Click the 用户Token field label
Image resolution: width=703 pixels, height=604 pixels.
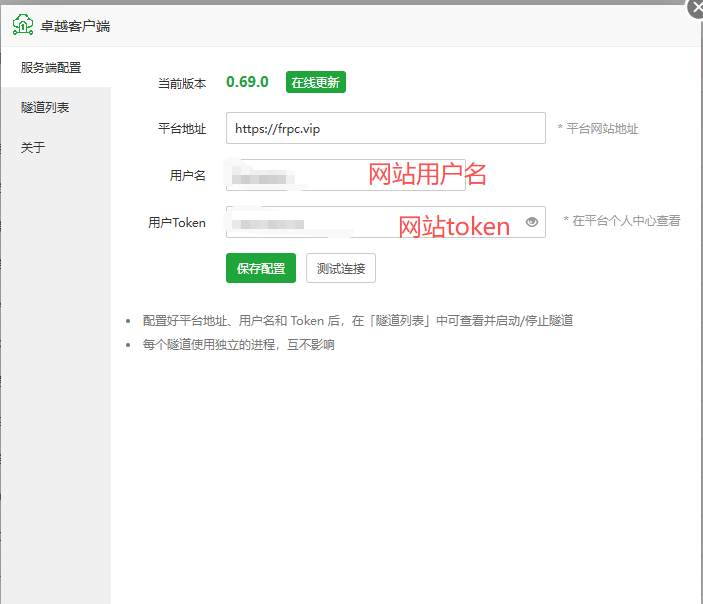[177, 222]
